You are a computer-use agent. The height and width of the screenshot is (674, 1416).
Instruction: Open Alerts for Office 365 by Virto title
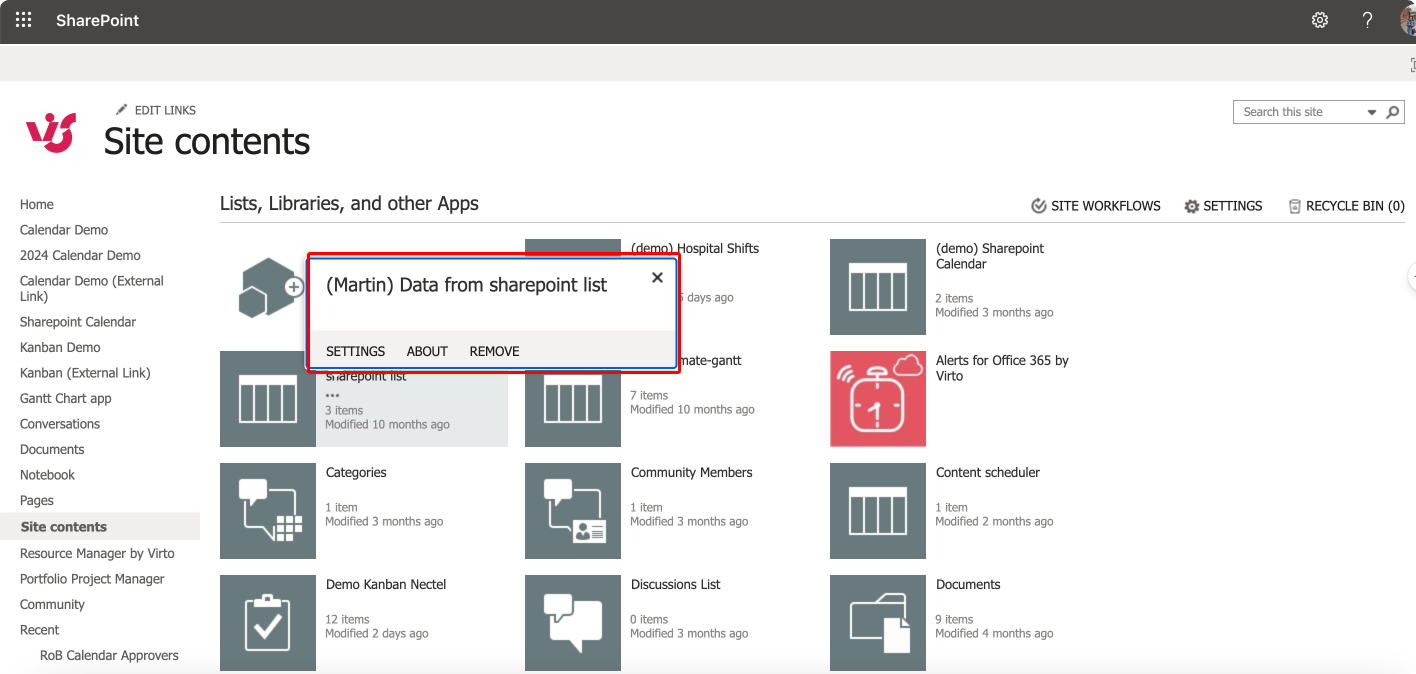[x=1002, y=368]
